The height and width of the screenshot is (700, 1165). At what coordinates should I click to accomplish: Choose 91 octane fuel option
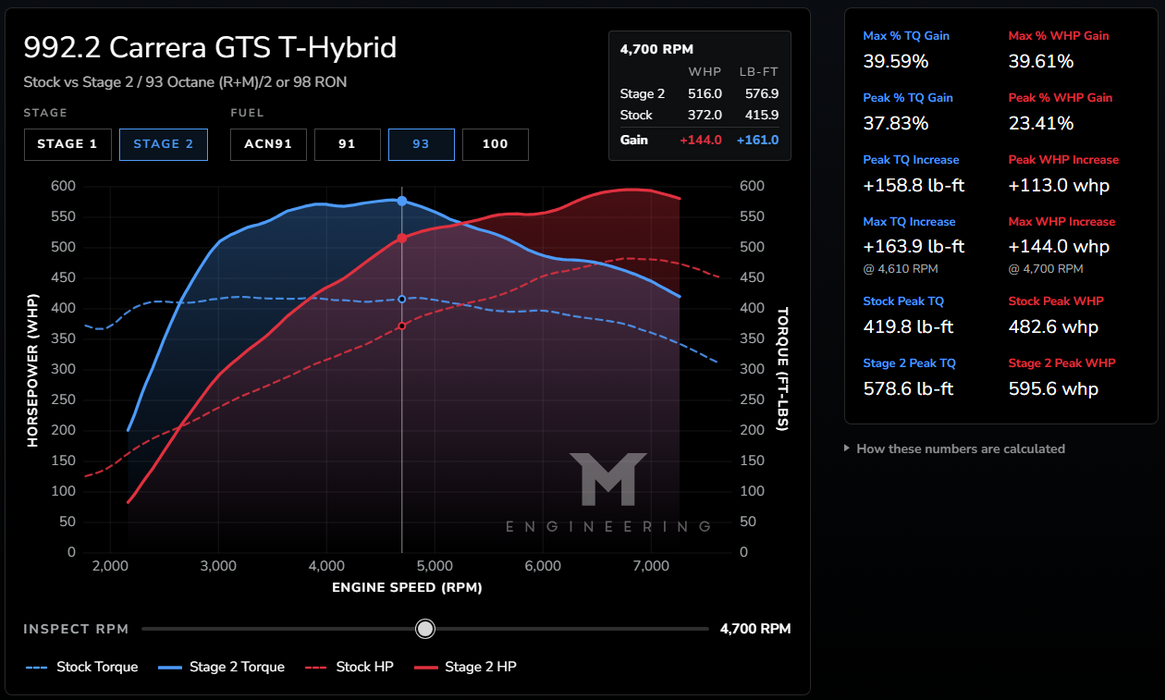[347, 144]
